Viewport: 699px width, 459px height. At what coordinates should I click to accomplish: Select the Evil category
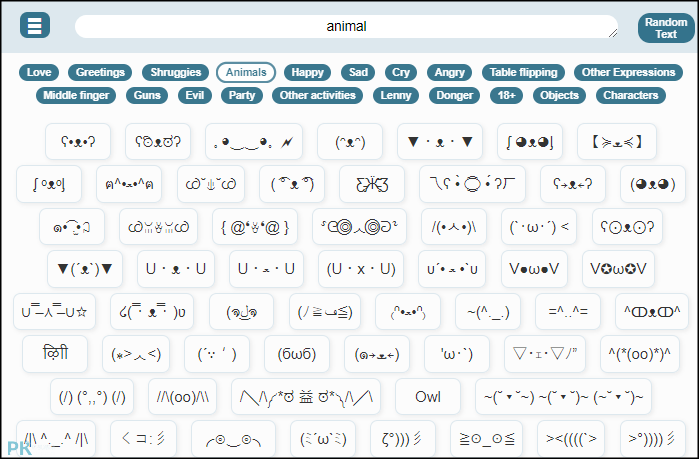(x=195, y=95)
